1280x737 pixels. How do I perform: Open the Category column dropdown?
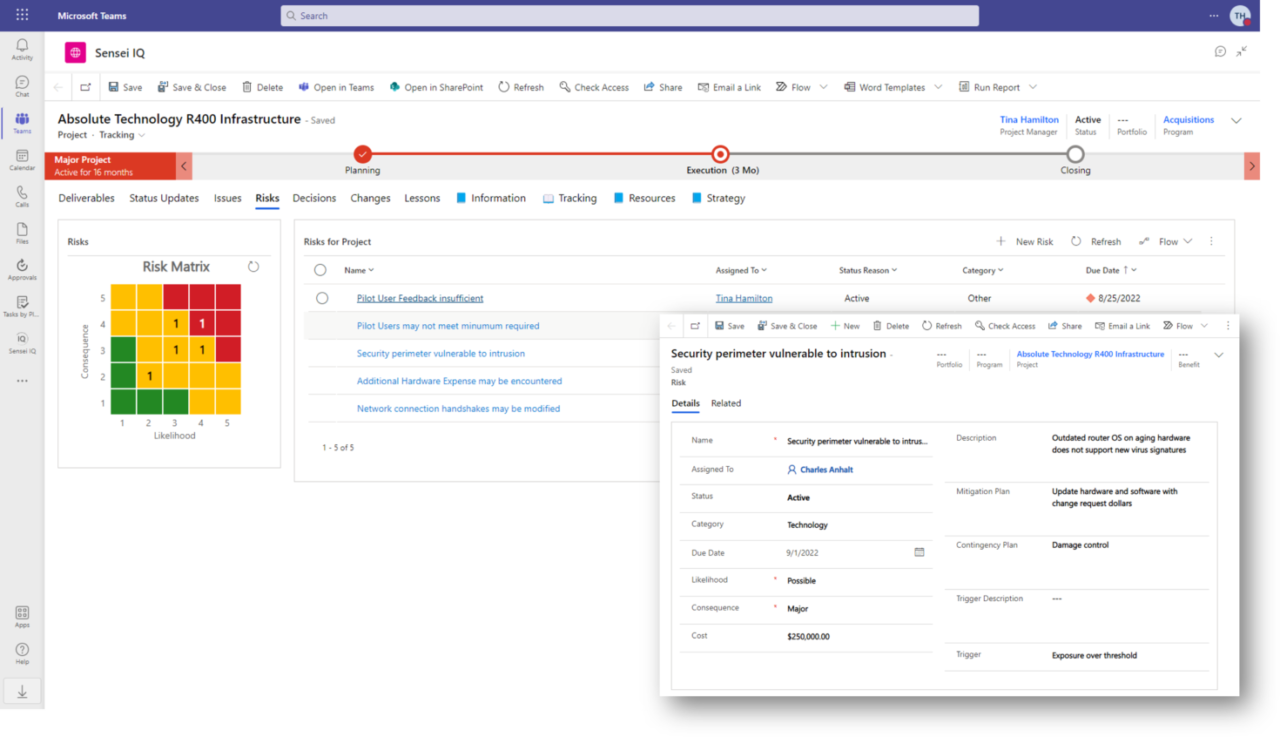(983, 270)
